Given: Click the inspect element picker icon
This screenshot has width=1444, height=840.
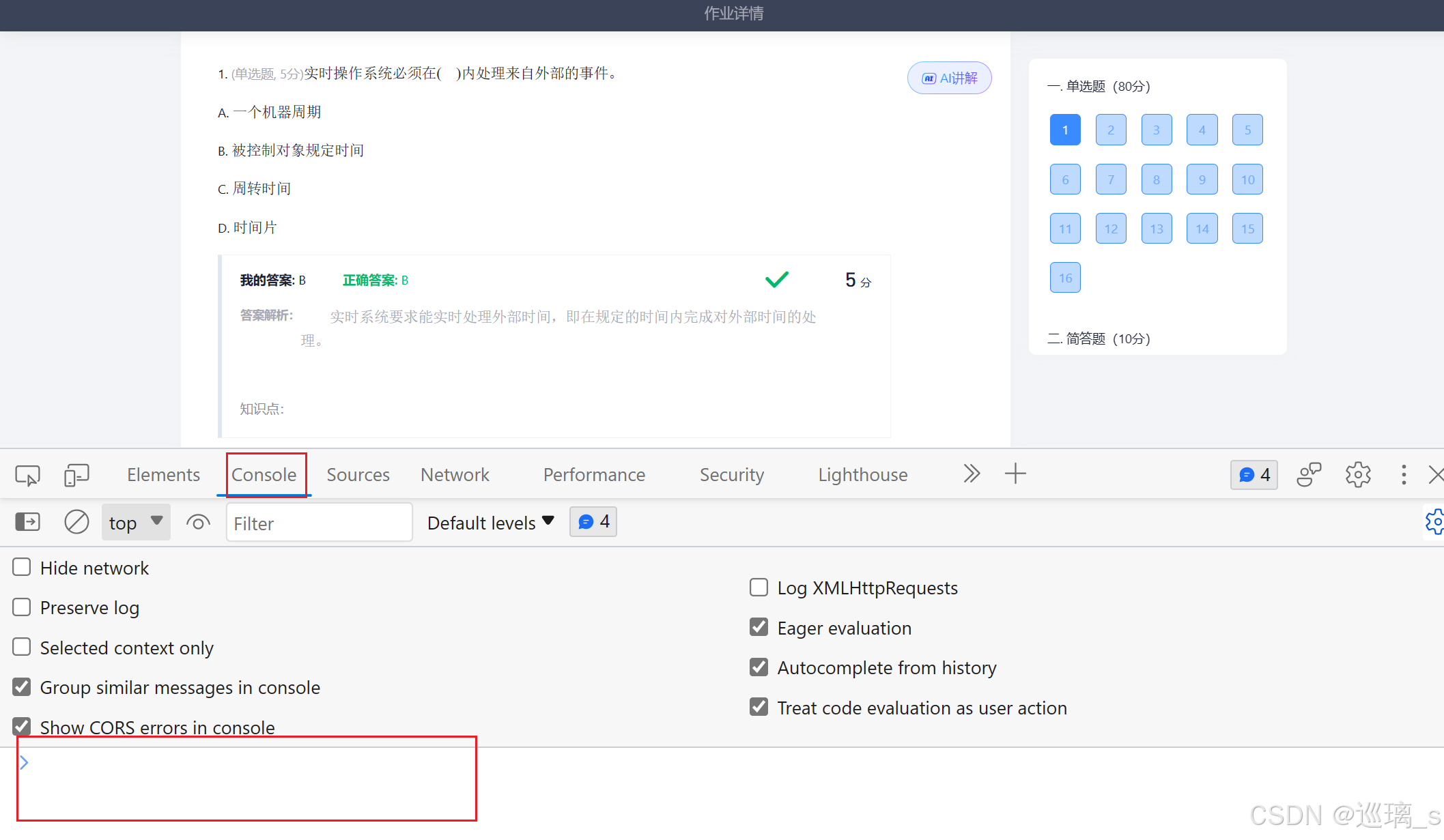Looking at the screenshot, I should 27,475.
